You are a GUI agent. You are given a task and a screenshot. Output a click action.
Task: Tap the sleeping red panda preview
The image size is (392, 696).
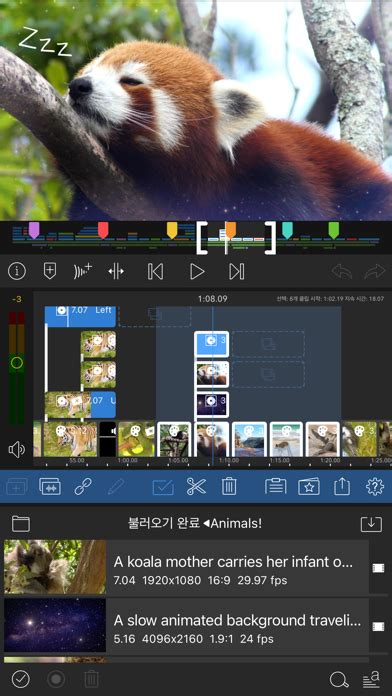[x=196, y=110]
